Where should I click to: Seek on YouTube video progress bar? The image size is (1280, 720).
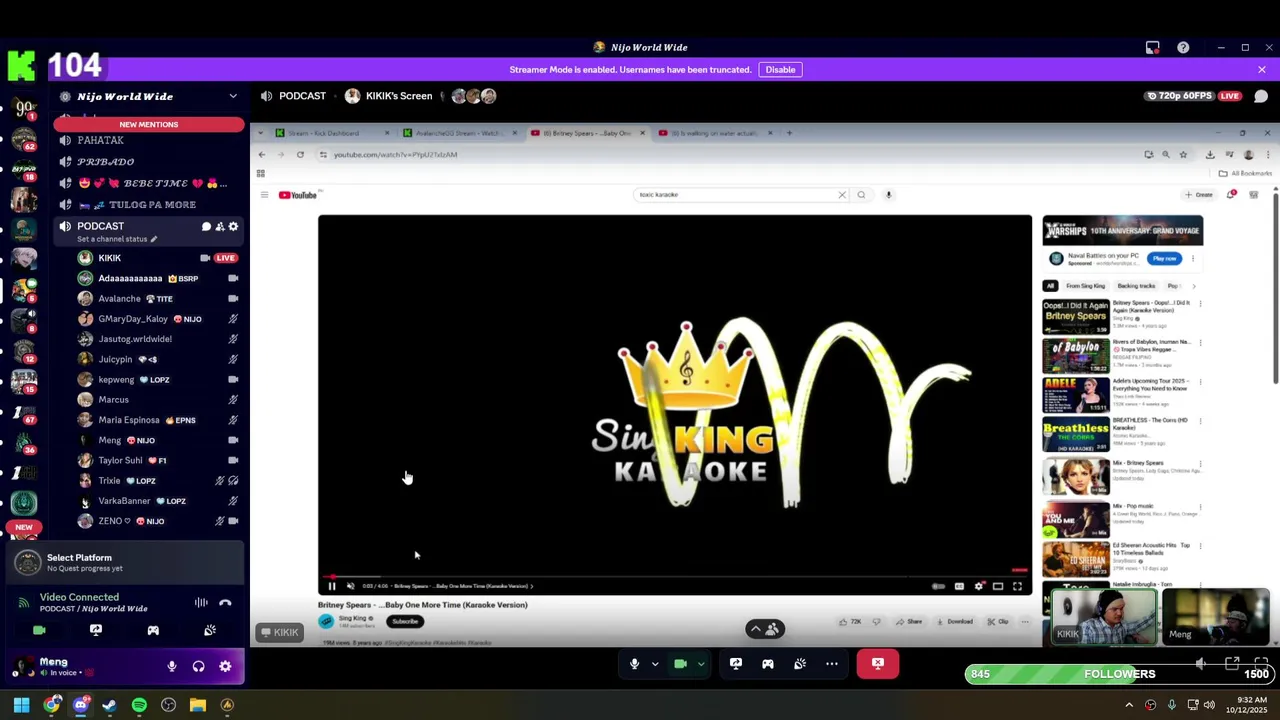[x=675, y=576]
